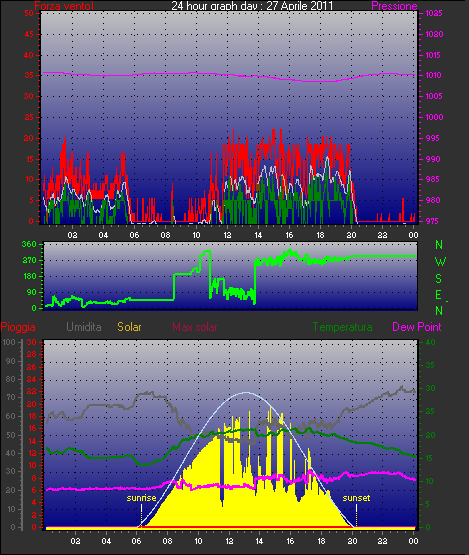Viewport: 469px width, 555px height.
Task: Click wind direction axis value 270
Action: coord(29,261)
